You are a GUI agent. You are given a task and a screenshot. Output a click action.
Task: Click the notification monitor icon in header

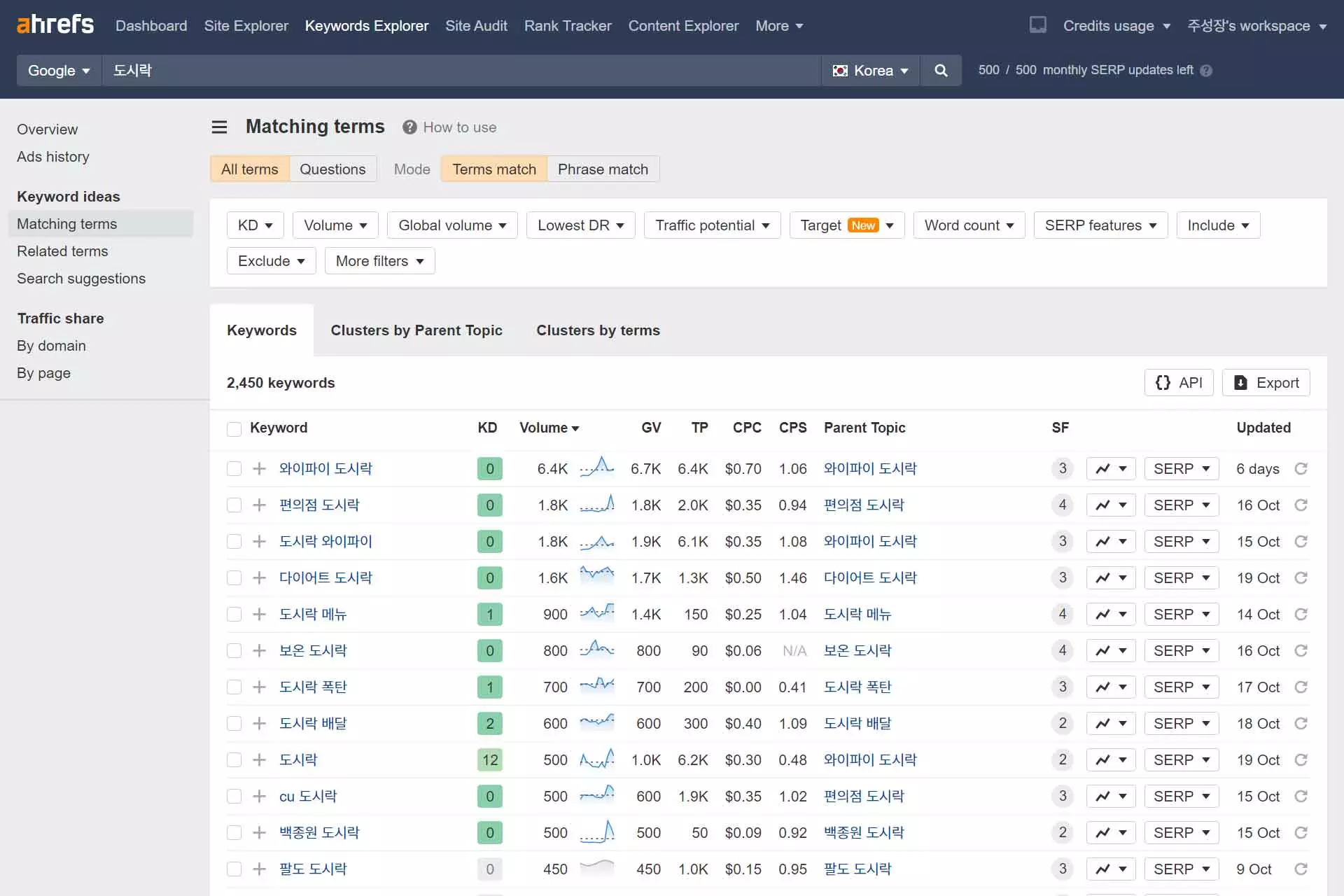pyautogui.click(x=1037, y=25)
